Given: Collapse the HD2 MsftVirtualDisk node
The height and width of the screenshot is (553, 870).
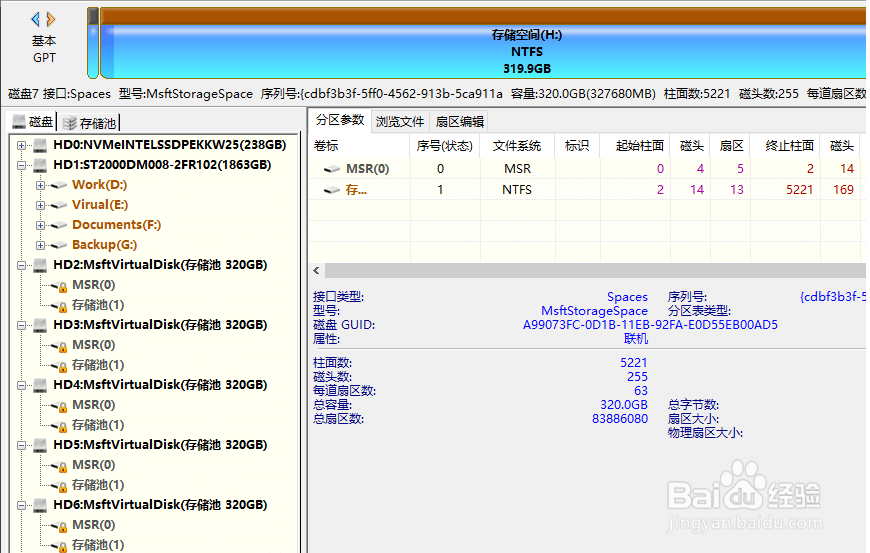Looking at the screenshot, I should 21,265.
